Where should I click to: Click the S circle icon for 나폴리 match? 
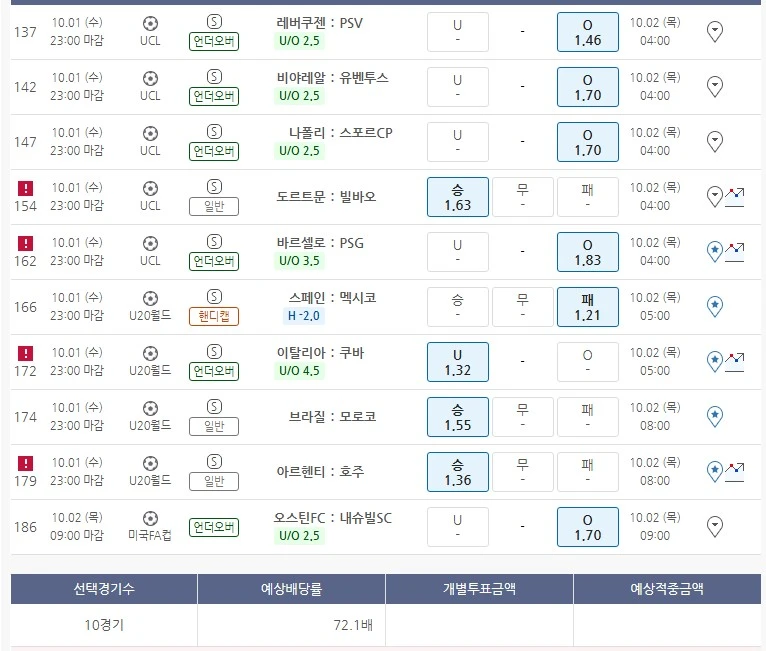click(214, 132)
